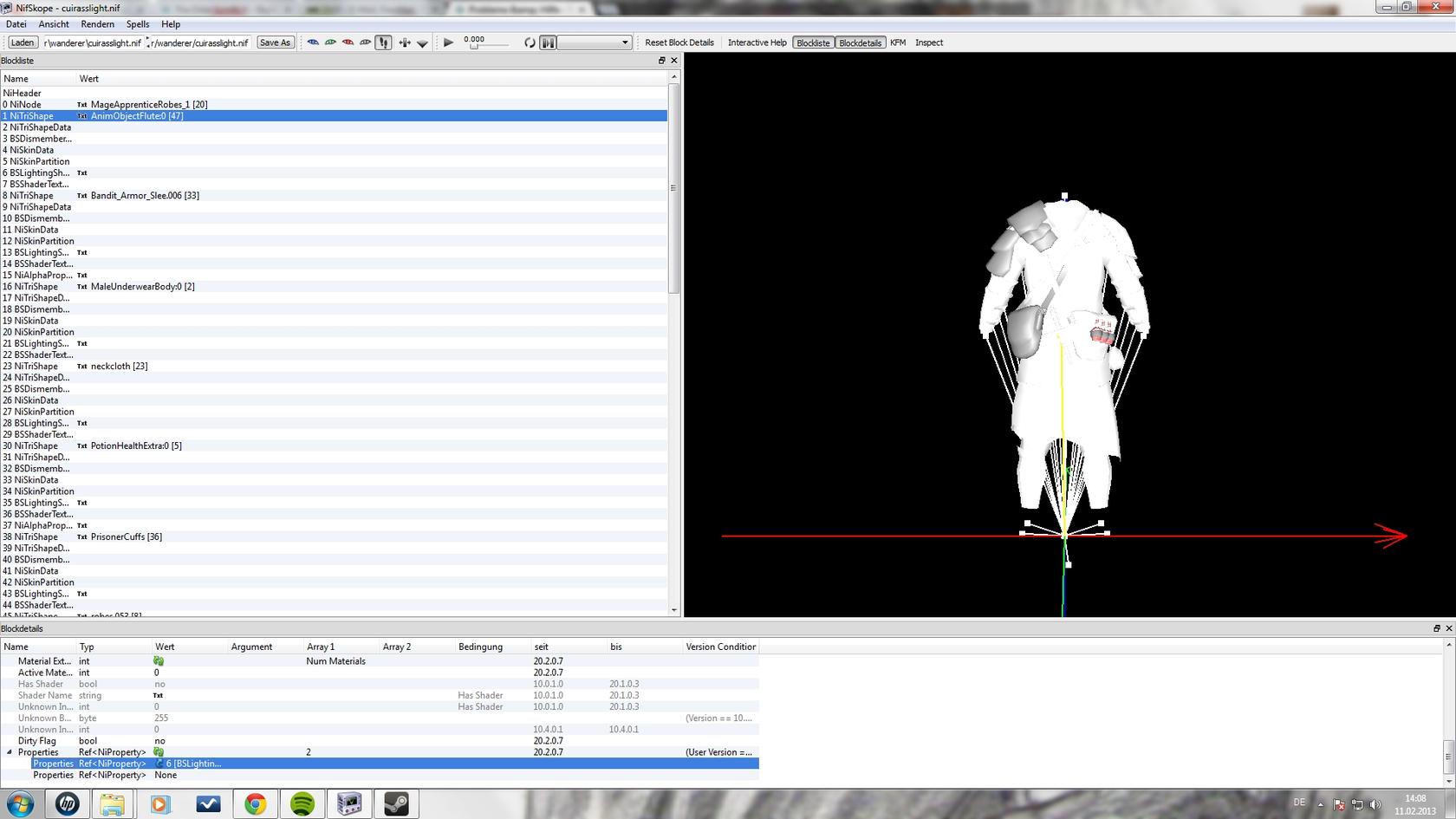The height and width of the screenshot is (819, 1456).
Task: Toggle the Blockdetails panel button
Action: pos(860,42)
